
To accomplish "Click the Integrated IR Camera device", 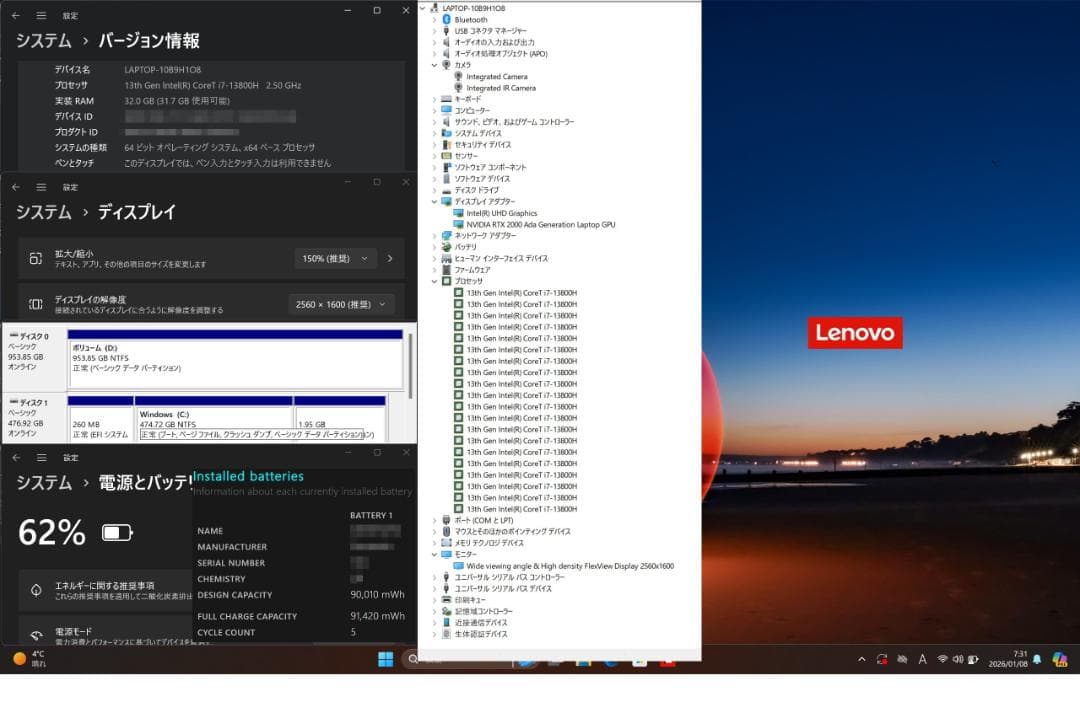I will coord(497,87).
